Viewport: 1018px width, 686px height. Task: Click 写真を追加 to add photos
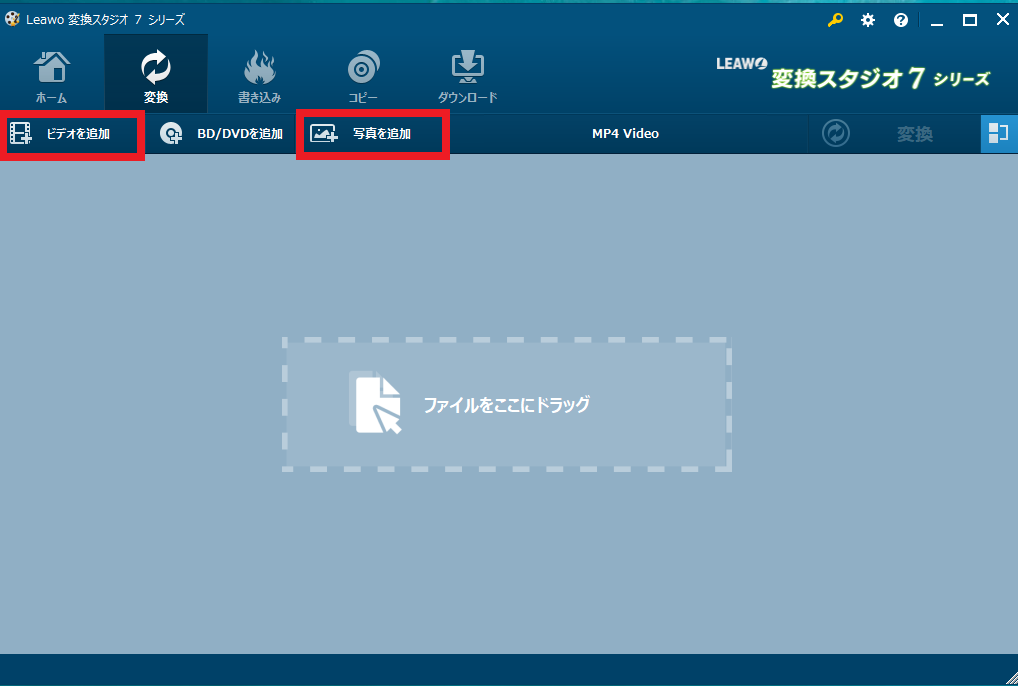[372, 134]
